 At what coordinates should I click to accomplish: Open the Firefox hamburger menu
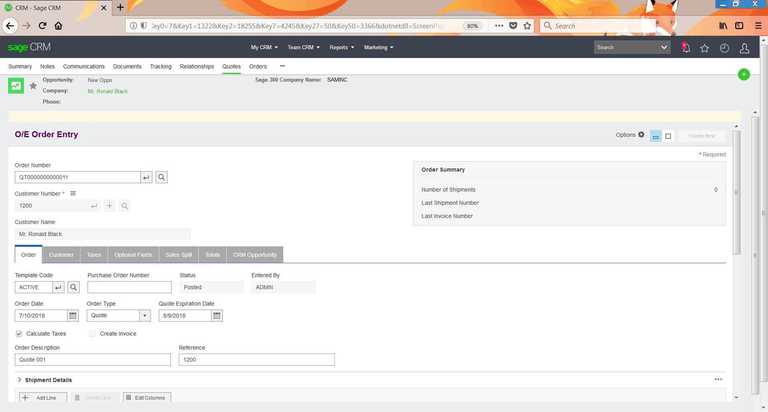(758, 25)
